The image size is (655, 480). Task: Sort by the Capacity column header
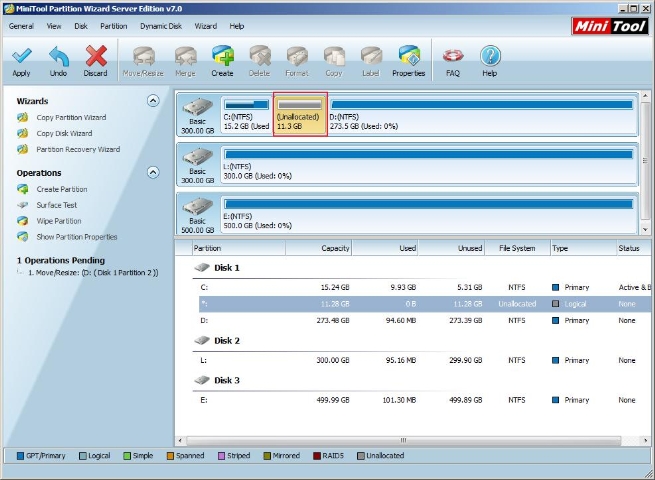tap(319, 248)
